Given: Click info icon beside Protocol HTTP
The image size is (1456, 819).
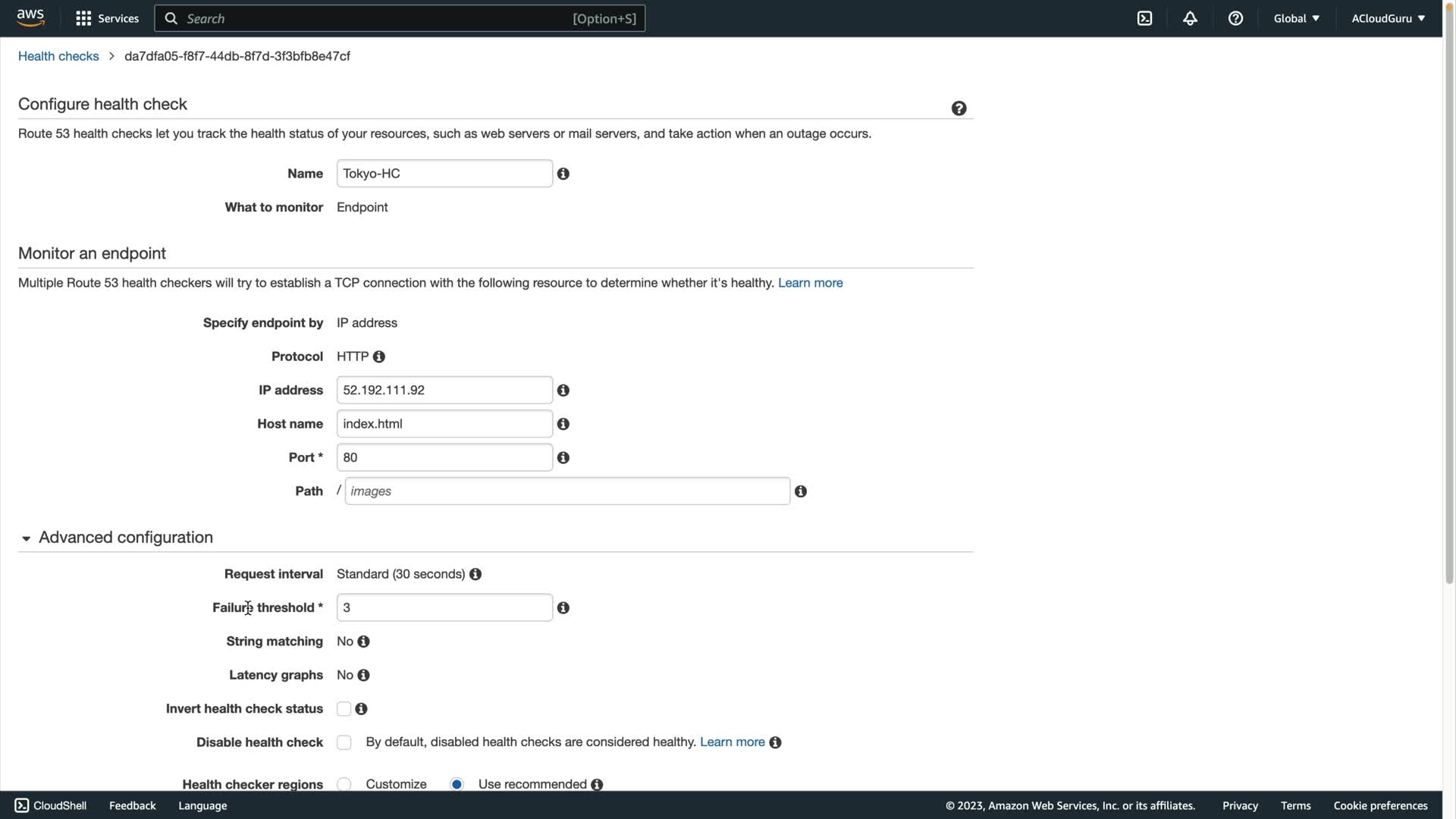Looking at the screenshot, I should [x=379, y=356].
